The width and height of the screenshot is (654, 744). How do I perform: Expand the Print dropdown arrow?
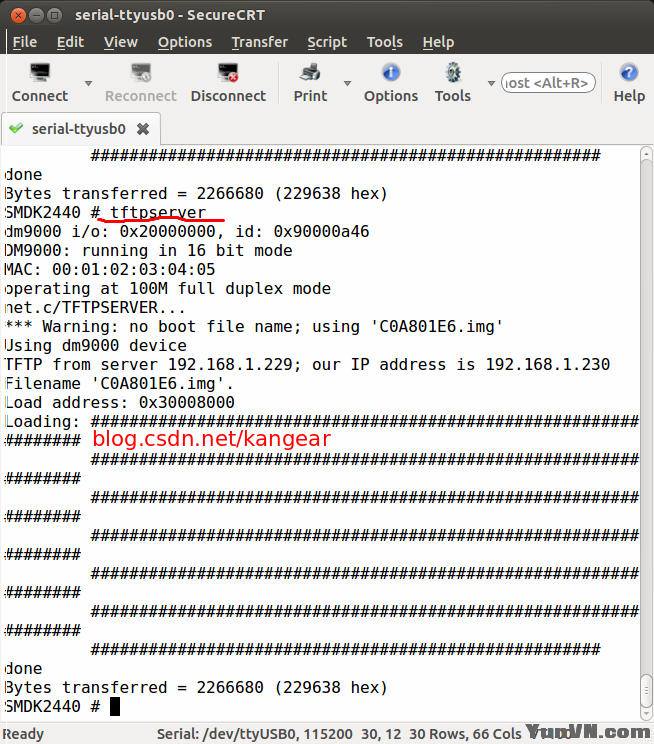click(x=347, y=83)
